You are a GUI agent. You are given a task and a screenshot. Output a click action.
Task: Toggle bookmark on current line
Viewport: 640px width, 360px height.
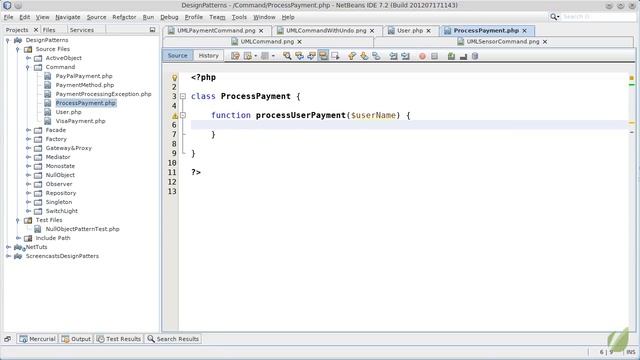coord(376,56)
